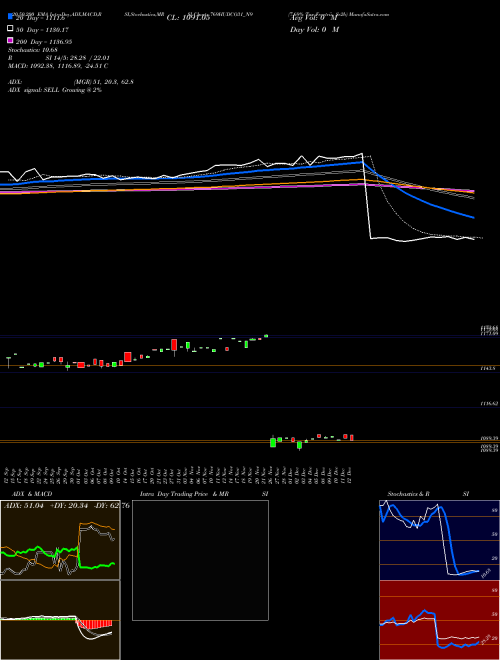Click the 'CL: 1091.05' closing price text
Screen dimensions: 500x660
pos(188,18)
